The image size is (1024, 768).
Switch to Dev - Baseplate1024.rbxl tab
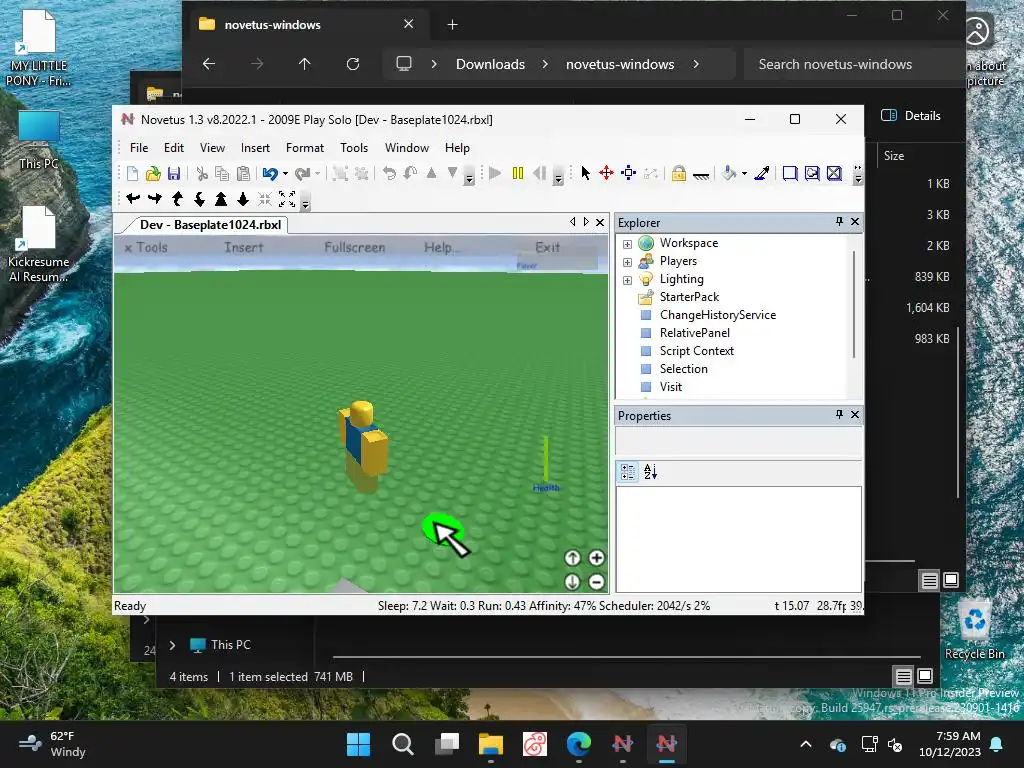[x=210, y=225]
